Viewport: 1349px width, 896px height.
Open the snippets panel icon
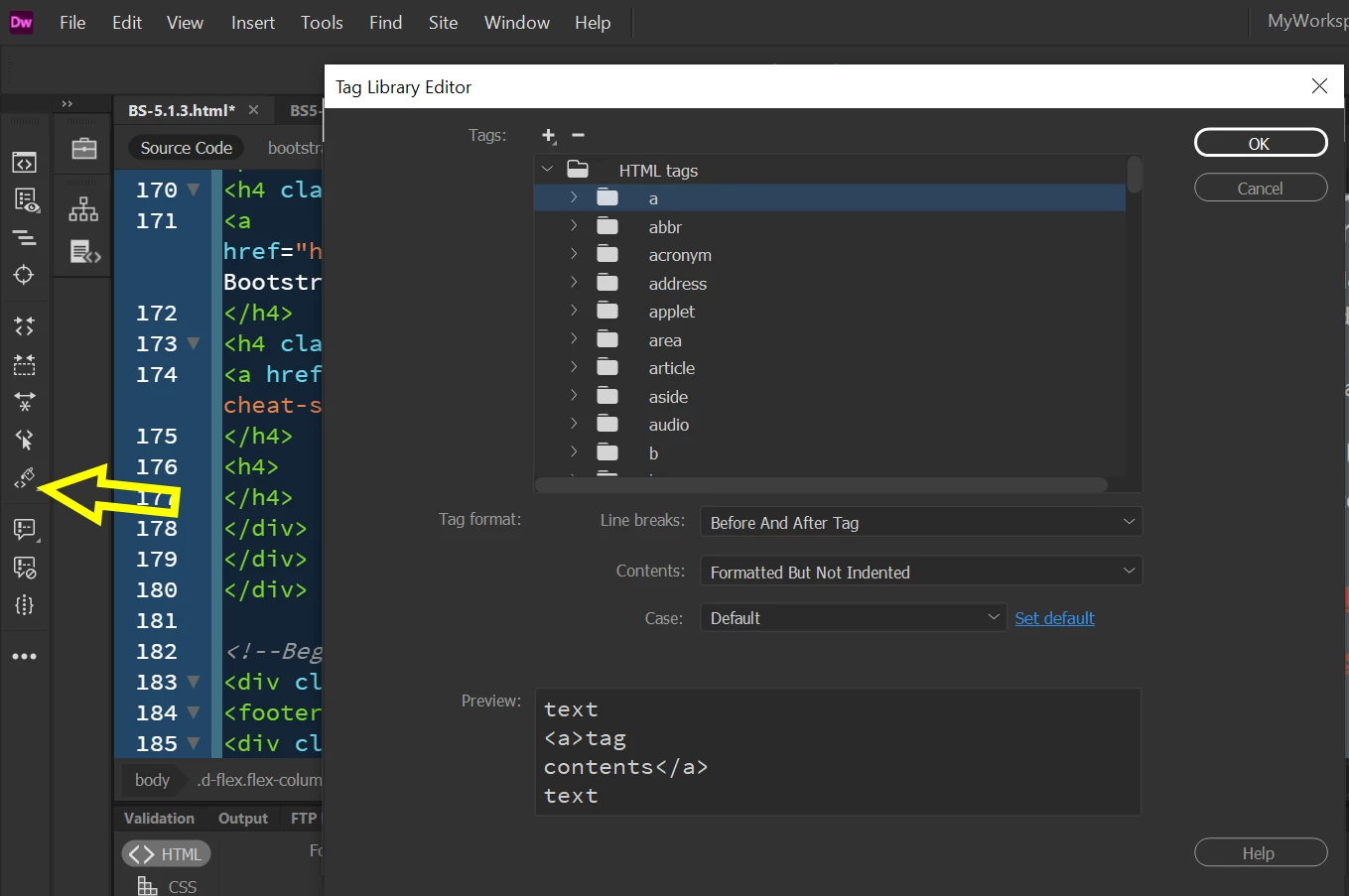pyautogui.click(x=85, y=252)
